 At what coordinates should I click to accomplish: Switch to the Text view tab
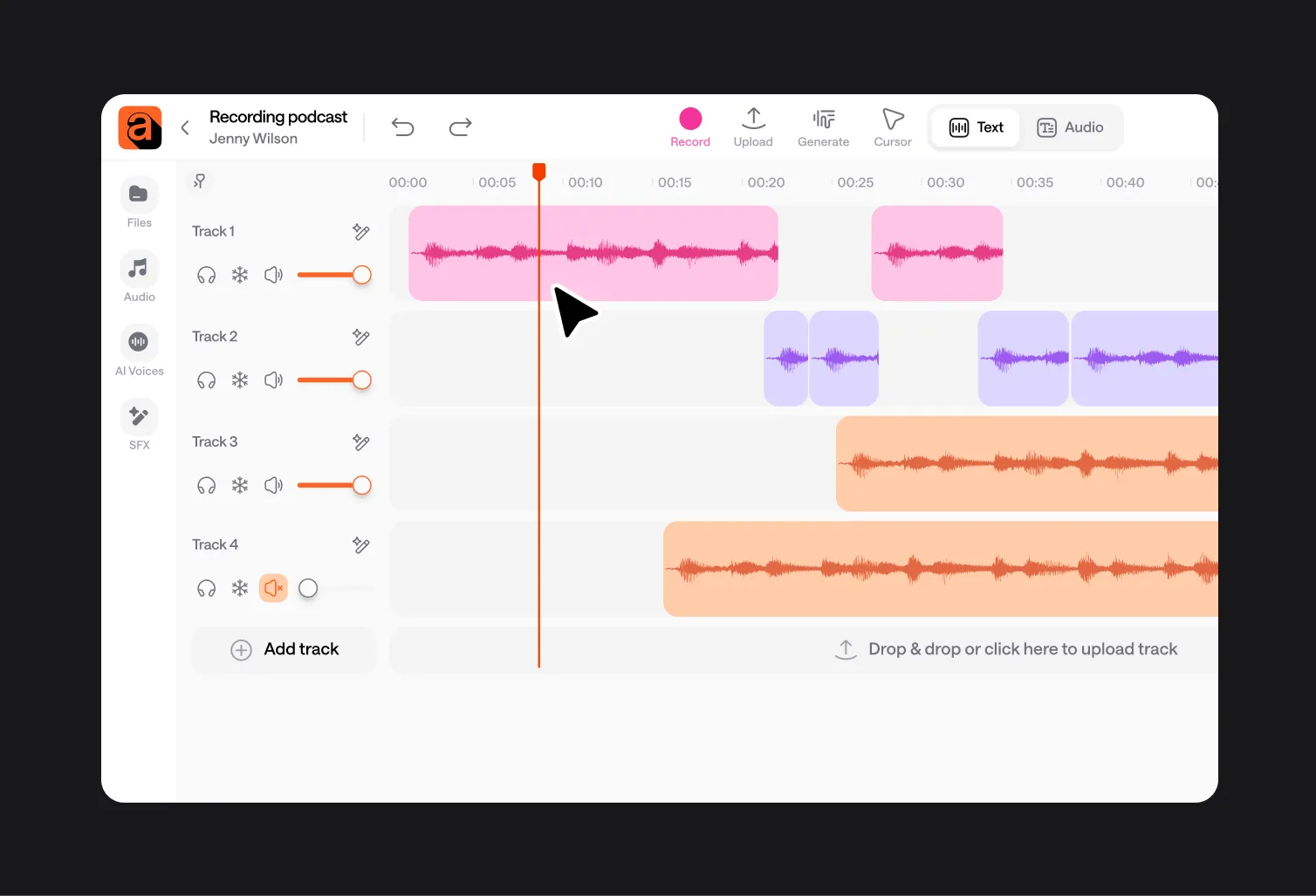tap(977, 127)
